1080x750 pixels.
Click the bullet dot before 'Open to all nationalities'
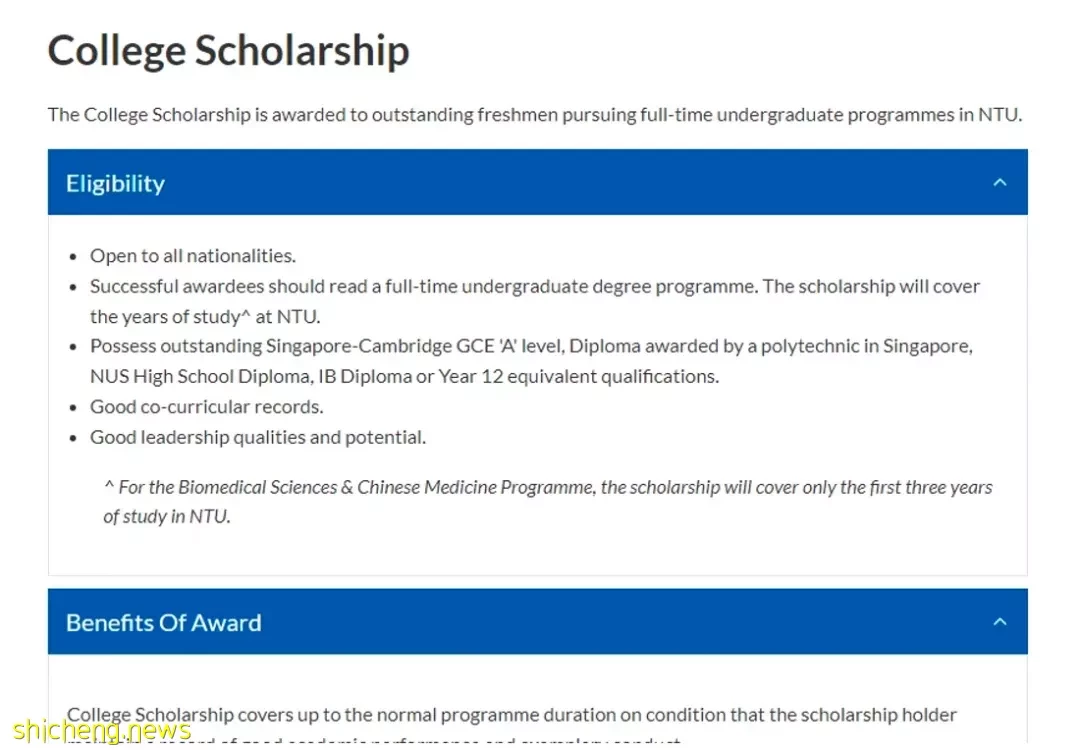pos(73,257)
